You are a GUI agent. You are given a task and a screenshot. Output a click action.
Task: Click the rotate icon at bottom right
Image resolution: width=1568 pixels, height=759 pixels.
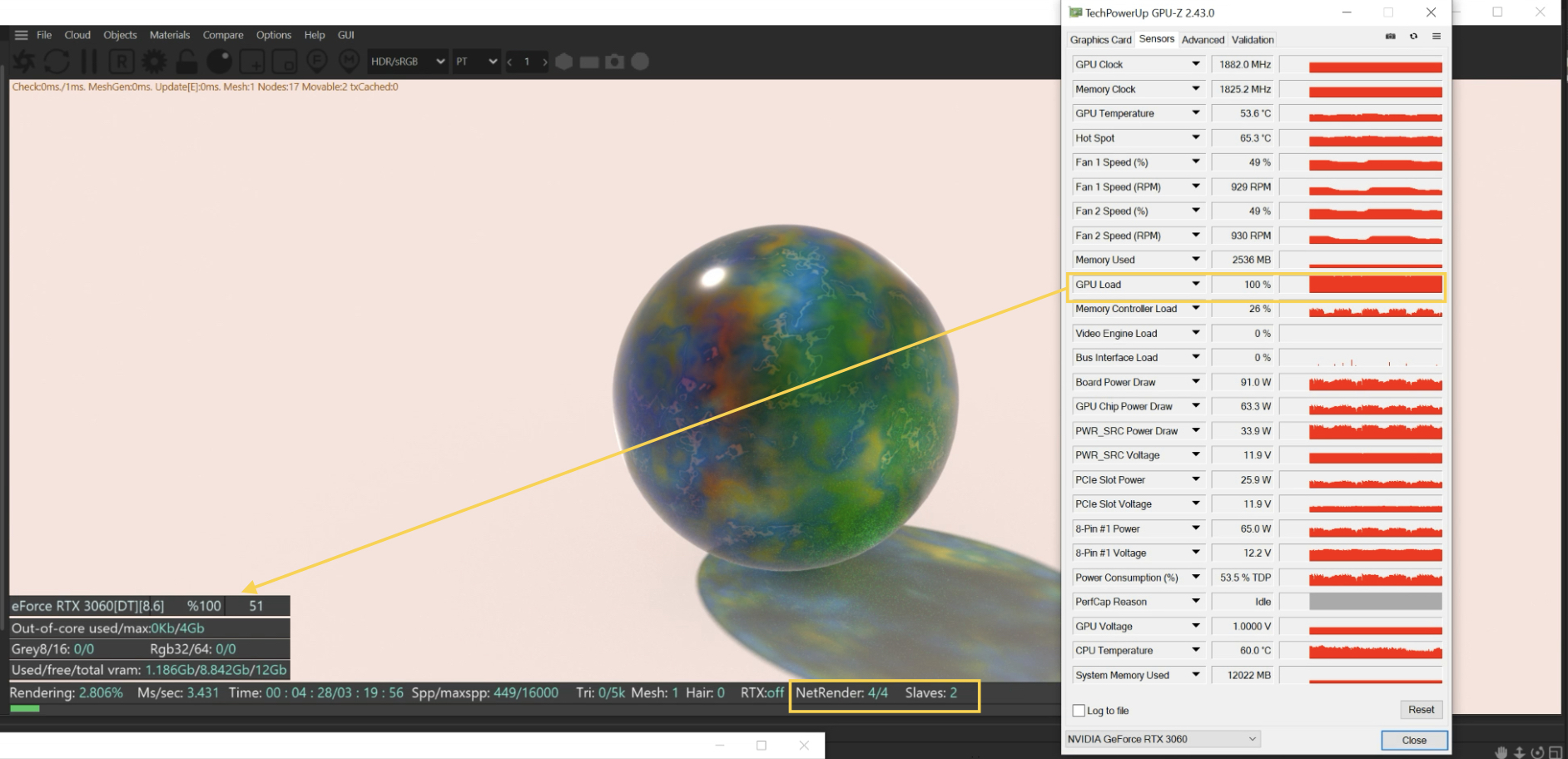click(x=1537, y=752)
